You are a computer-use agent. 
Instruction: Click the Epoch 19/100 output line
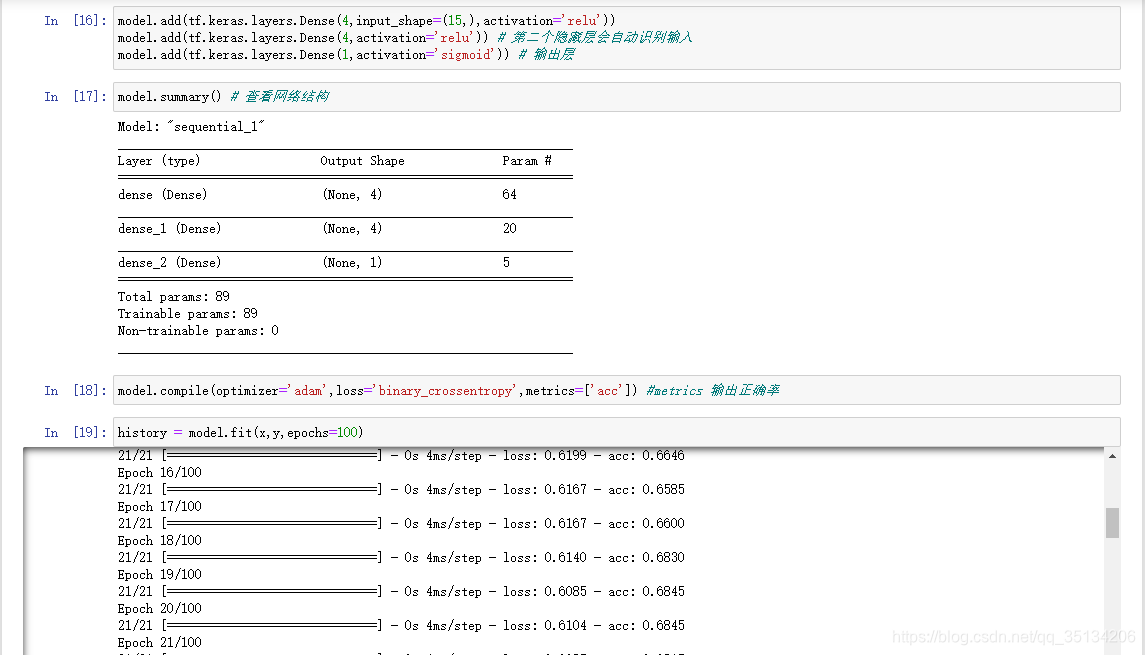160,575
